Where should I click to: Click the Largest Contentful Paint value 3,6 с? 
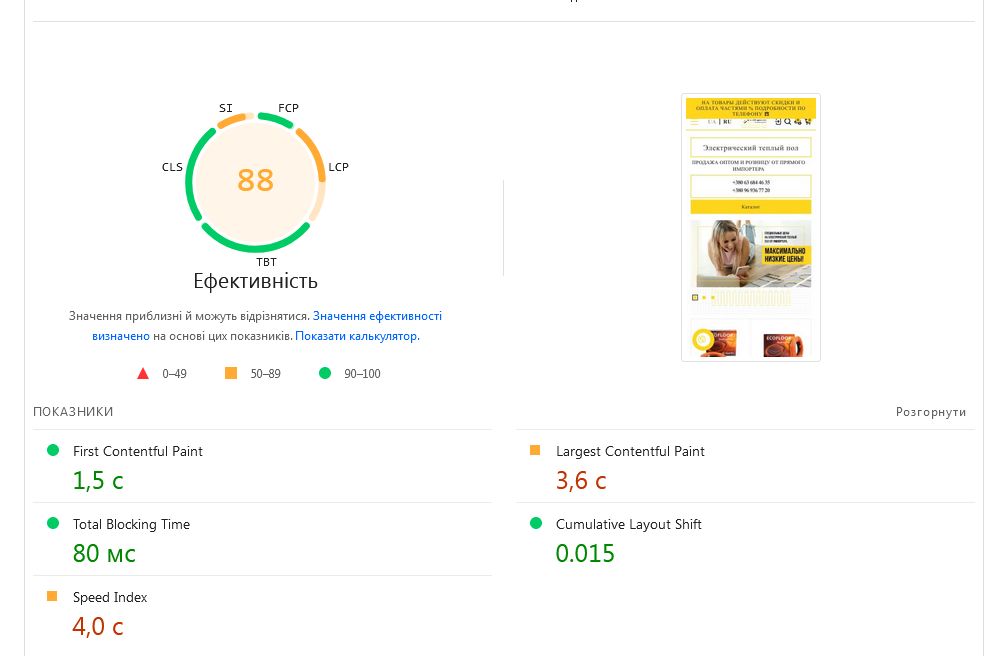581,481
